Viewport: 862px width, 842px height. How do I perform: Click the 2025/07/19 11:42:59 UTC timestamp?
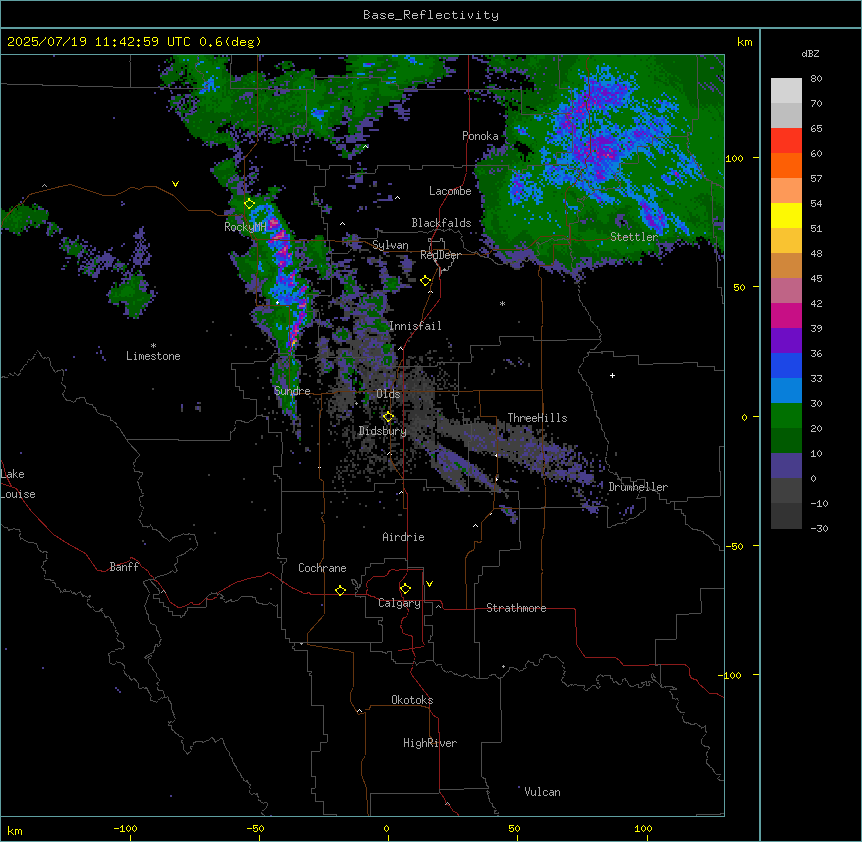pyautogui.click(x=99, y=42)
